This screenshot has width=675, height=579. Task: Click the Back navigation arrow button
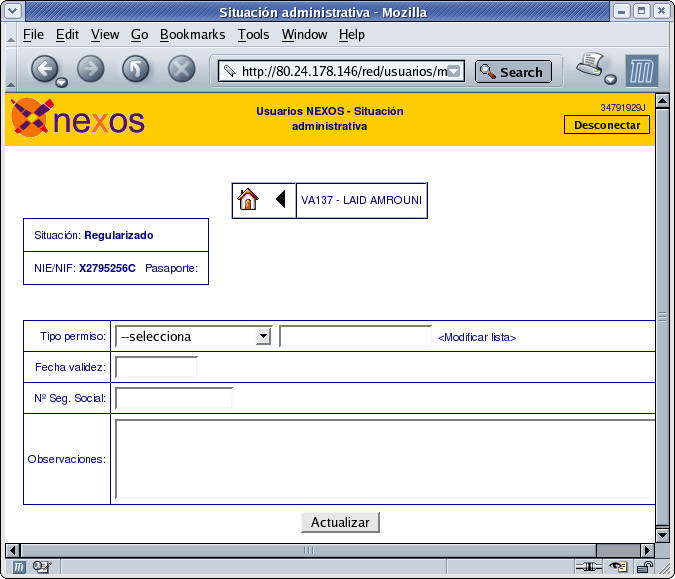pos(44,69)
